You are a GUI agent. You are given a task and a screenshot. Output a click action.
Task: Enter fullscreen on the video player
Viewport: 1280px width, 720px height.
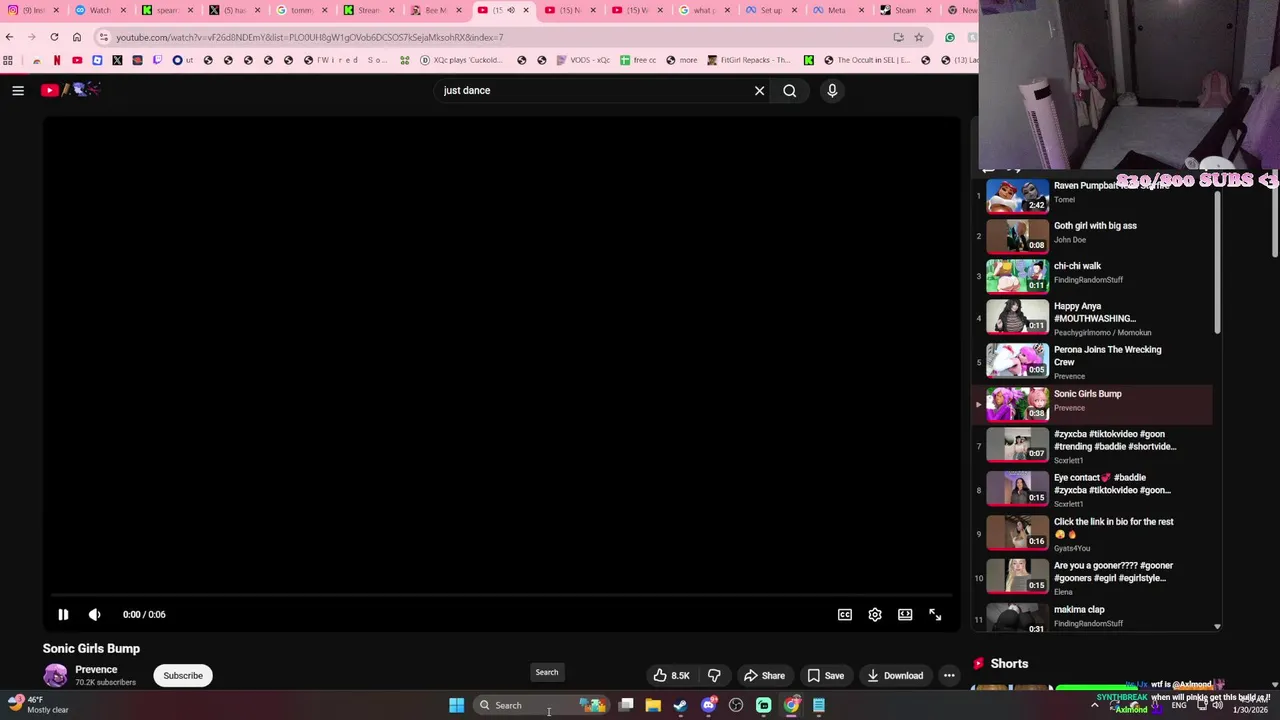click(935, 615)
